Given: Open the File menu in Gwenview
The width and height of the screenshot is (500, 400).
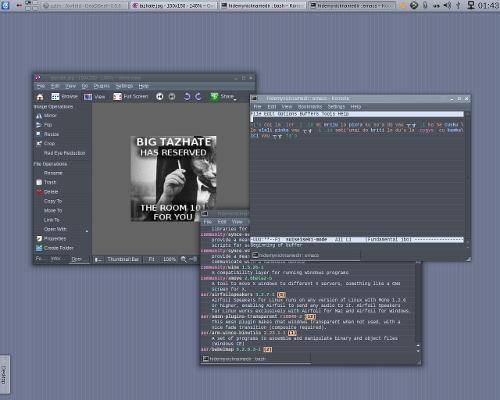Looking at the screenshot, I should (41, 86).
